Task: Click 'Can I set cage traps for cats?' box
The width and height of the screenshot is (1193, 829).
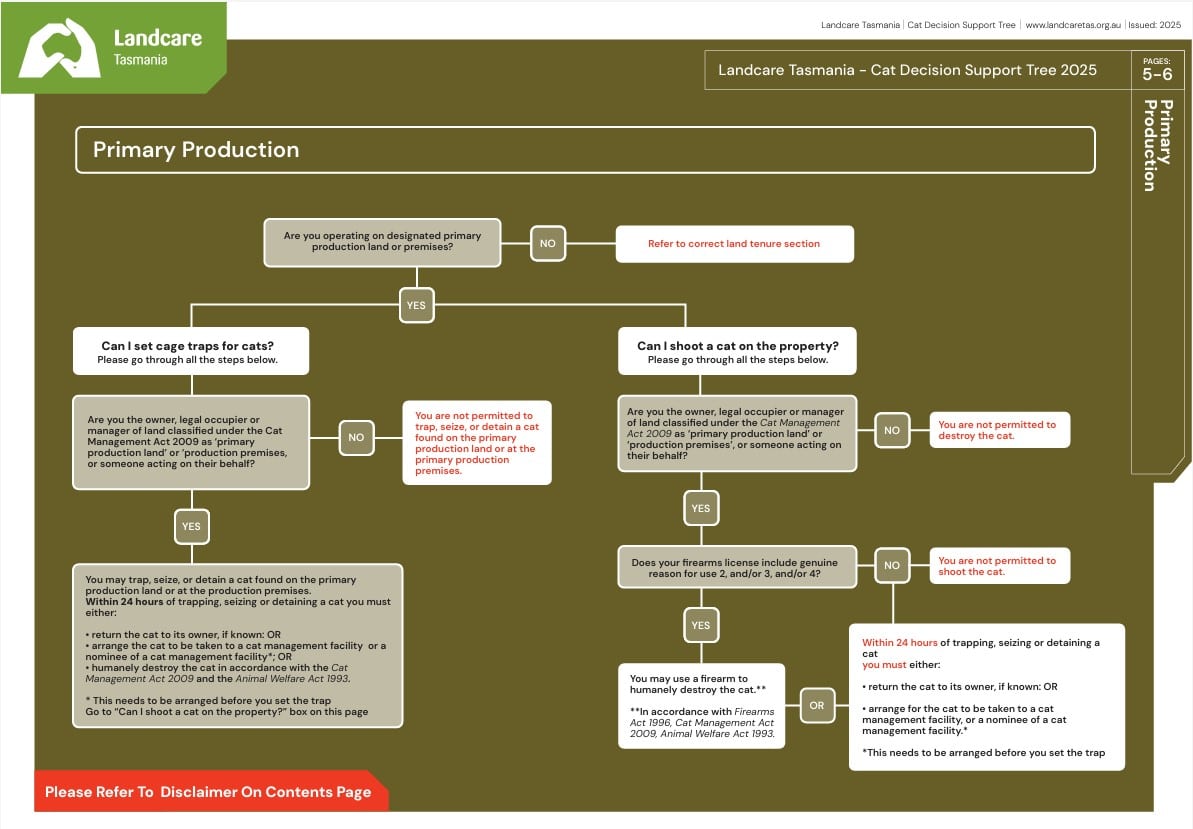Action: click(x=191, y=351)
